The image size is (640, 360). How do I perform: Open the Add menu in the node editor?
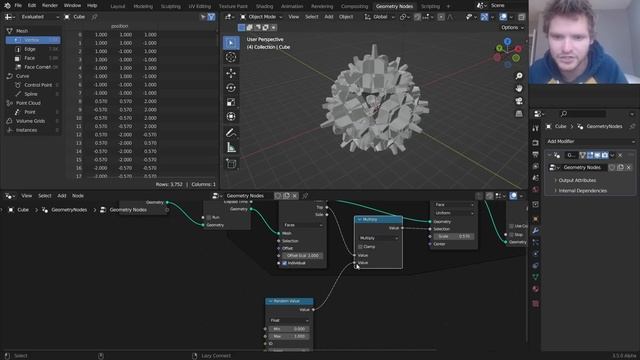coord(62,196)
